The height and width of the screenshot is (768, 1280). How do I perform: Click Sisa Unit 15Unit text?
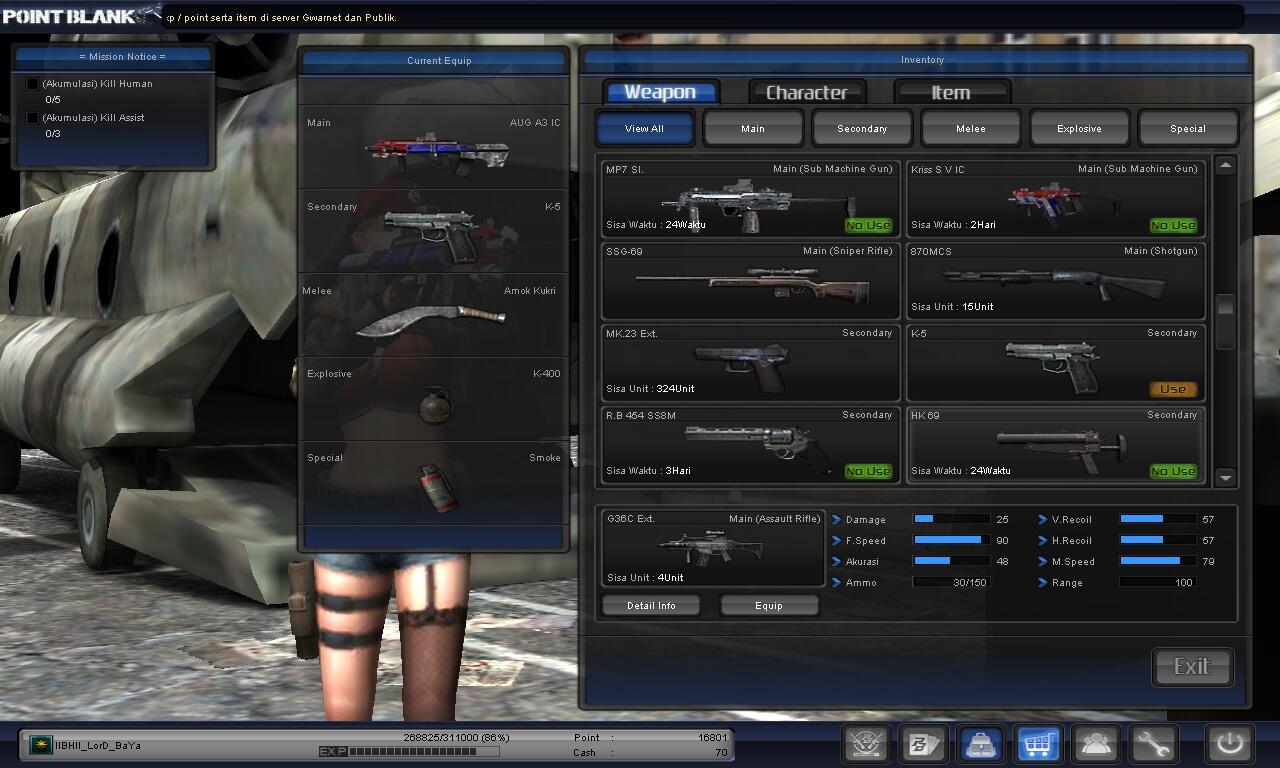pos(952,306)
